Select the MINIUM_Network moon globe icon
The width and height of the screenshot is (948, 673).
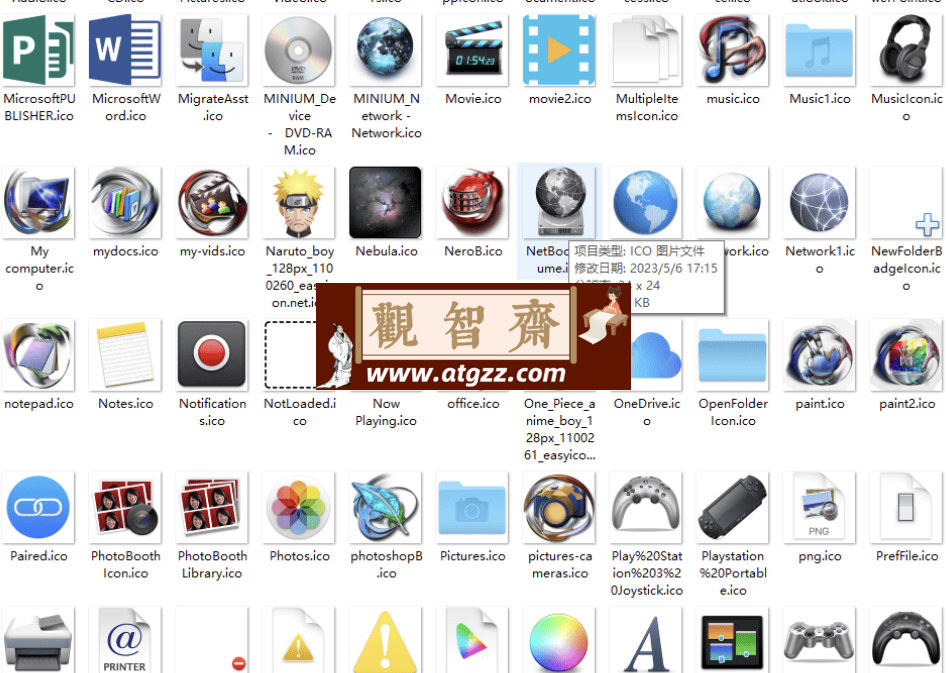[386, 50]
